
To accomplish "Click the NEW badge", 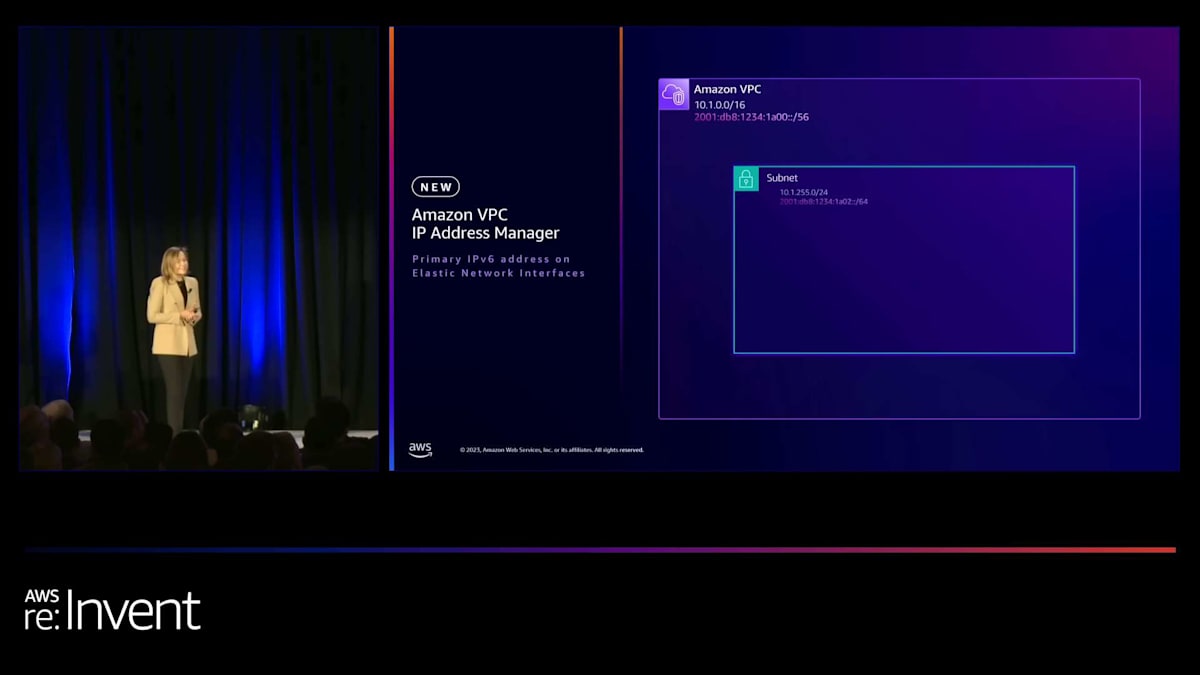I will 436,187.
